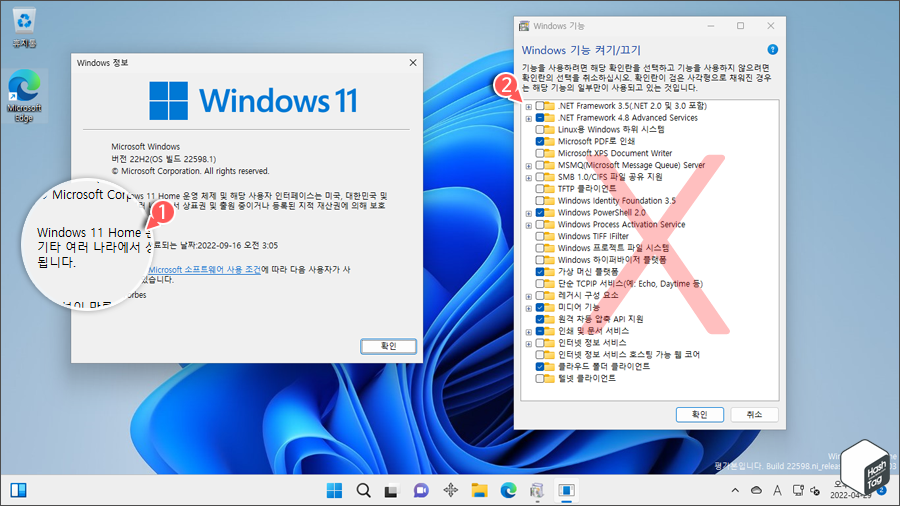Click 'Windows 기능 켜기/끄기' heading
900x506 pixels.
point(581,50)
